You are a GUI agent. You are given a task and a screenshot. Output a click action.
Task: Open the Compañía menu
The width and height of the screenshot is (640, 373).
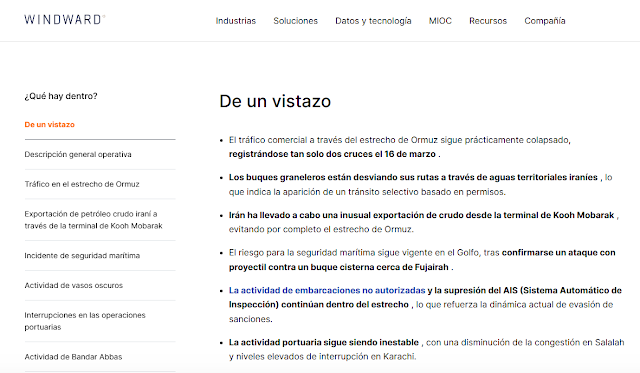pyautogui.click(x=544, y=21)
